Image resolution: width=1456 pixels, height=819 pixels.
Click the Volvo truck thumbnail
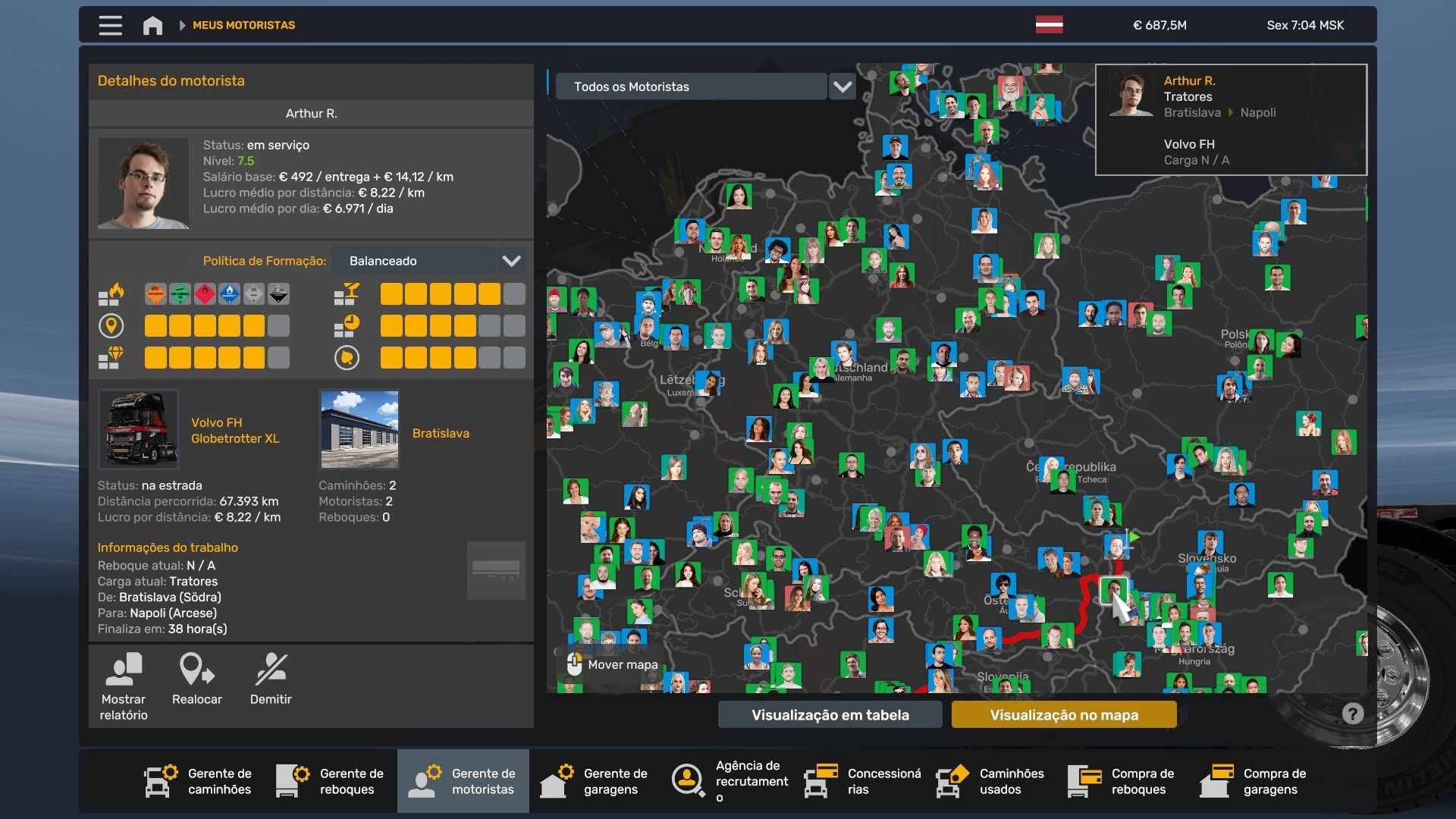tap(139, 429)
